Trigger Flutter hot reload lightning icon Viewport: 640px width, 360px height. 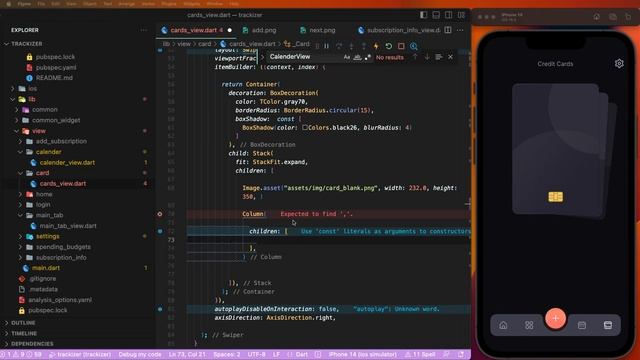click(376, 46)
